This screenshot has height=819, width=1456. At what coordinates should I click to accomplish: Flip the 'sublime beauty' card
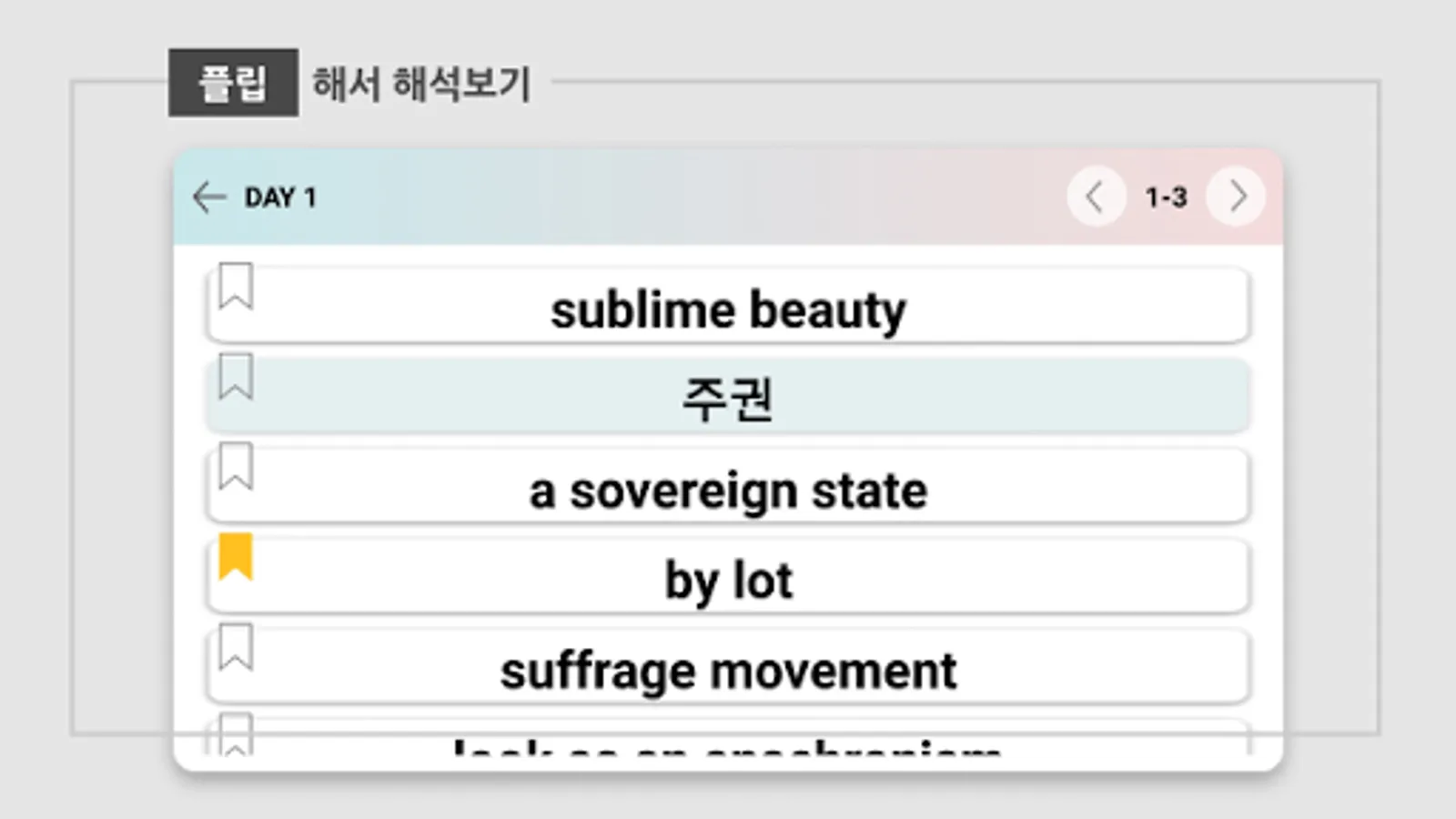click(728, 308)
